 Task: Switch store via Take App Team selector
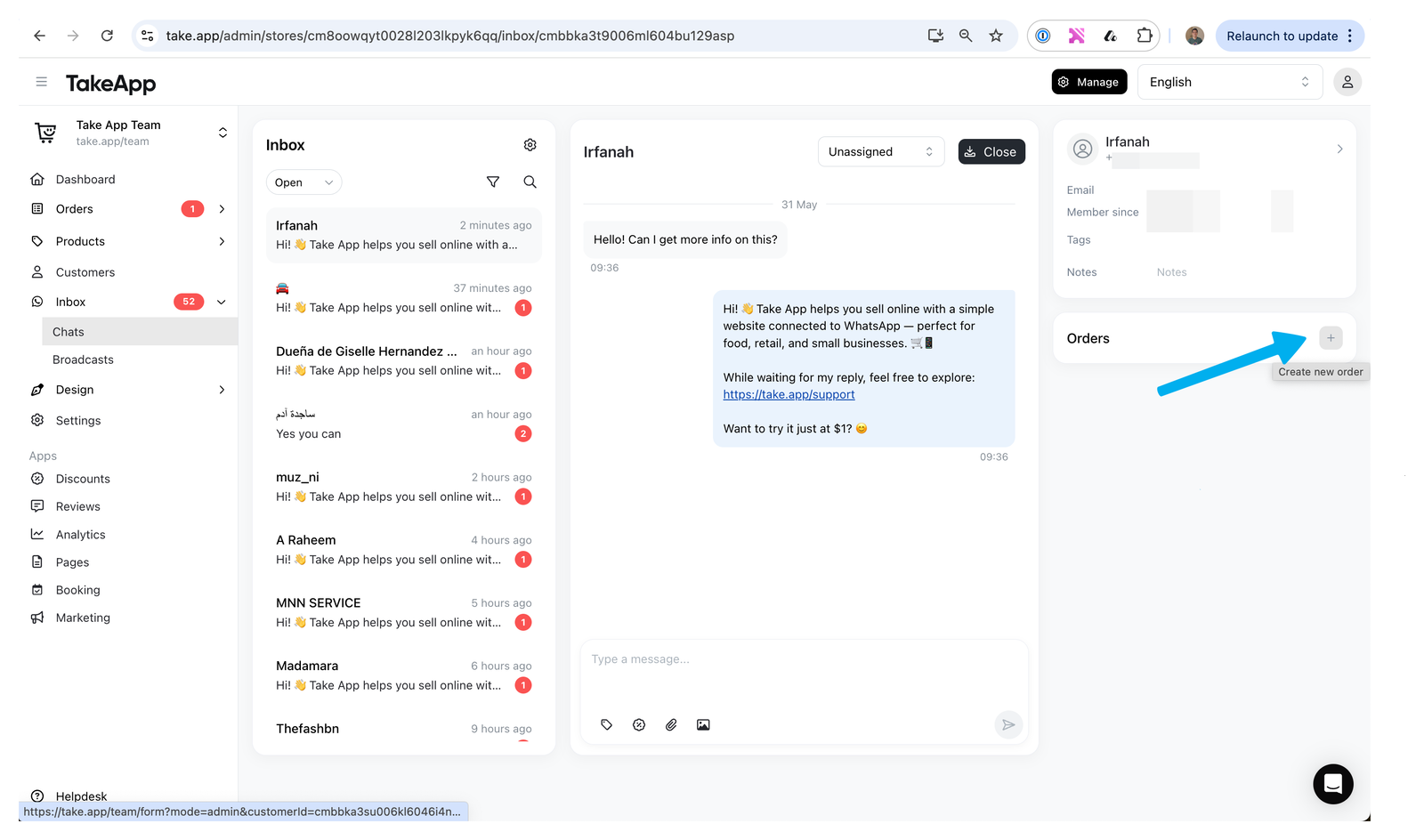click(x=130, y=133)
